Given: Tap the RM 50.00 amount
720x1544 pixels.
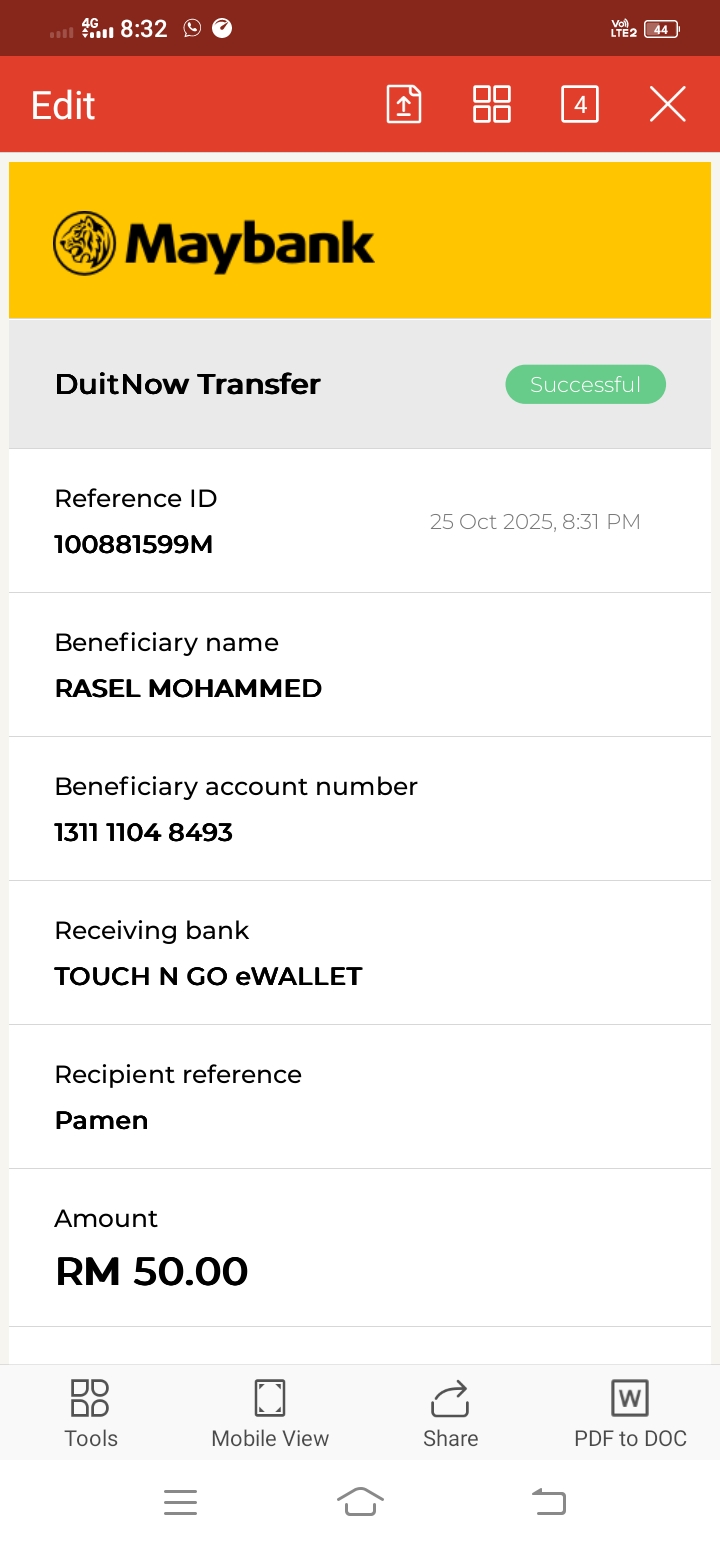Looking at the screenshot, I should click(151, 1272).
